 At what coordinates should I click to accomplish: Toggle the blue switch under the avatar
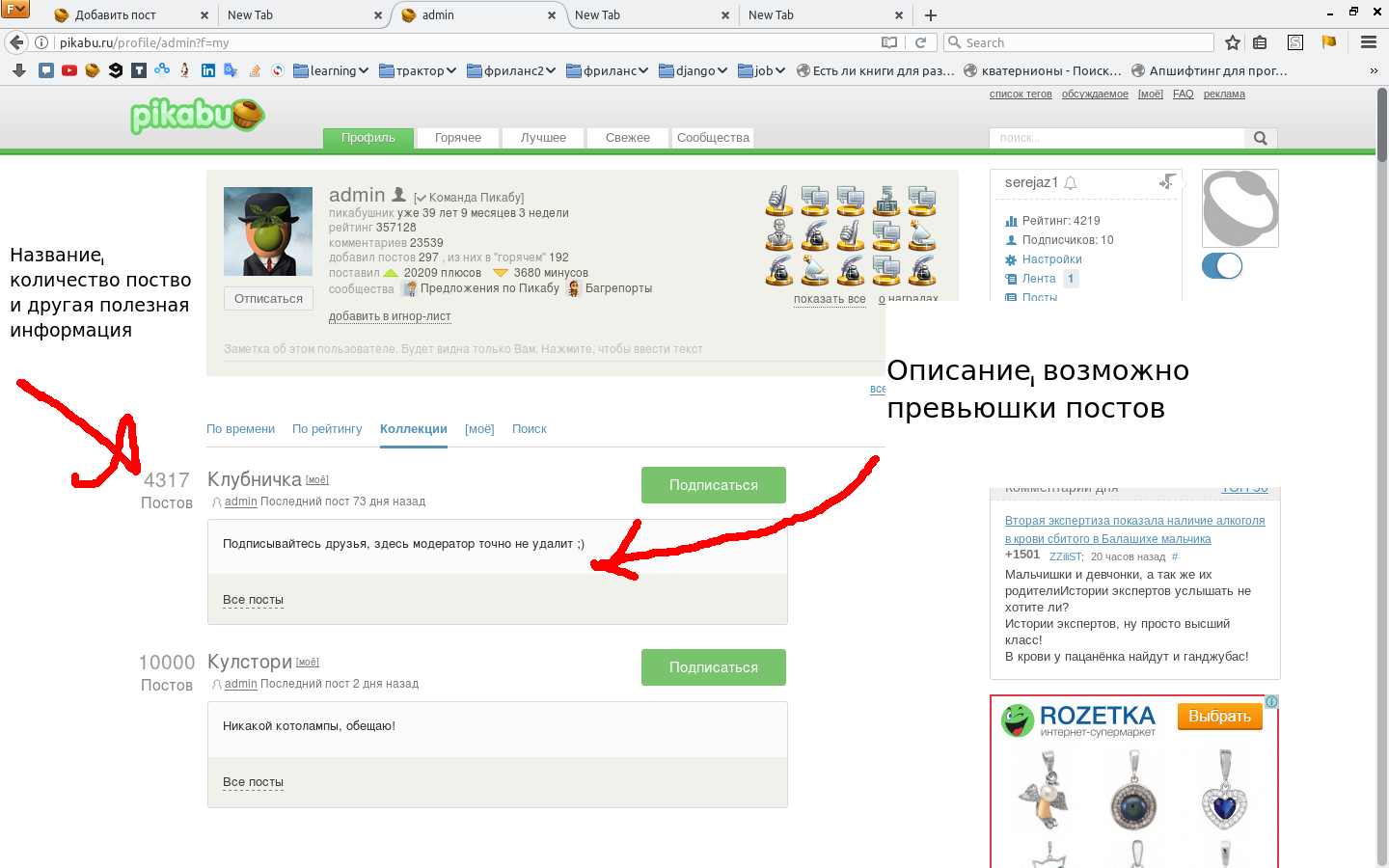1222,266
